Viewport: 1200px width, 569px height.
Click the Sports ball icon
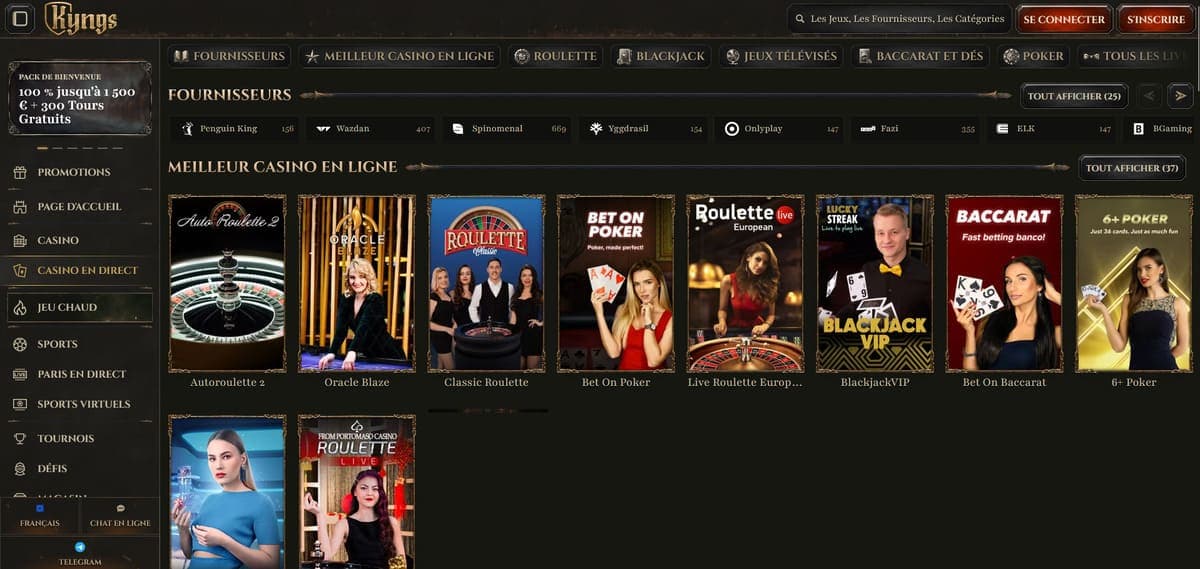tap(19, 344)
